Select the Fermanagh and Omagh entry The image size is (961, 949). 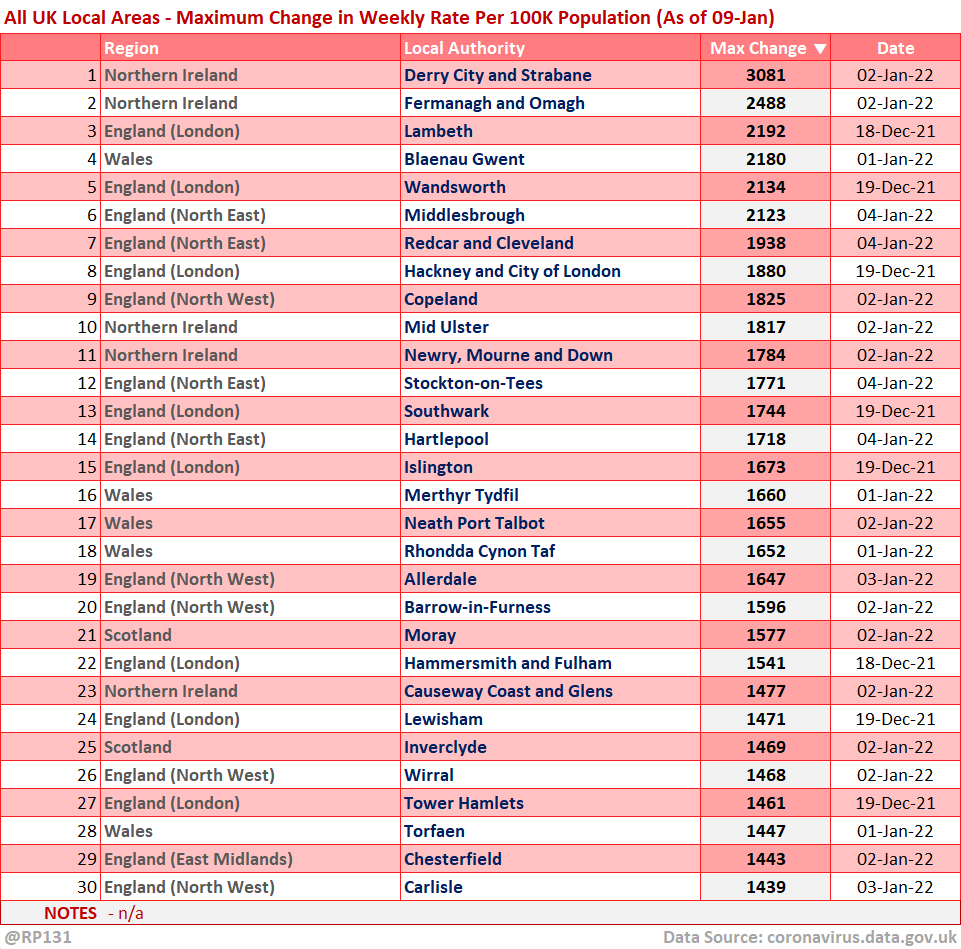click(494, 103)
